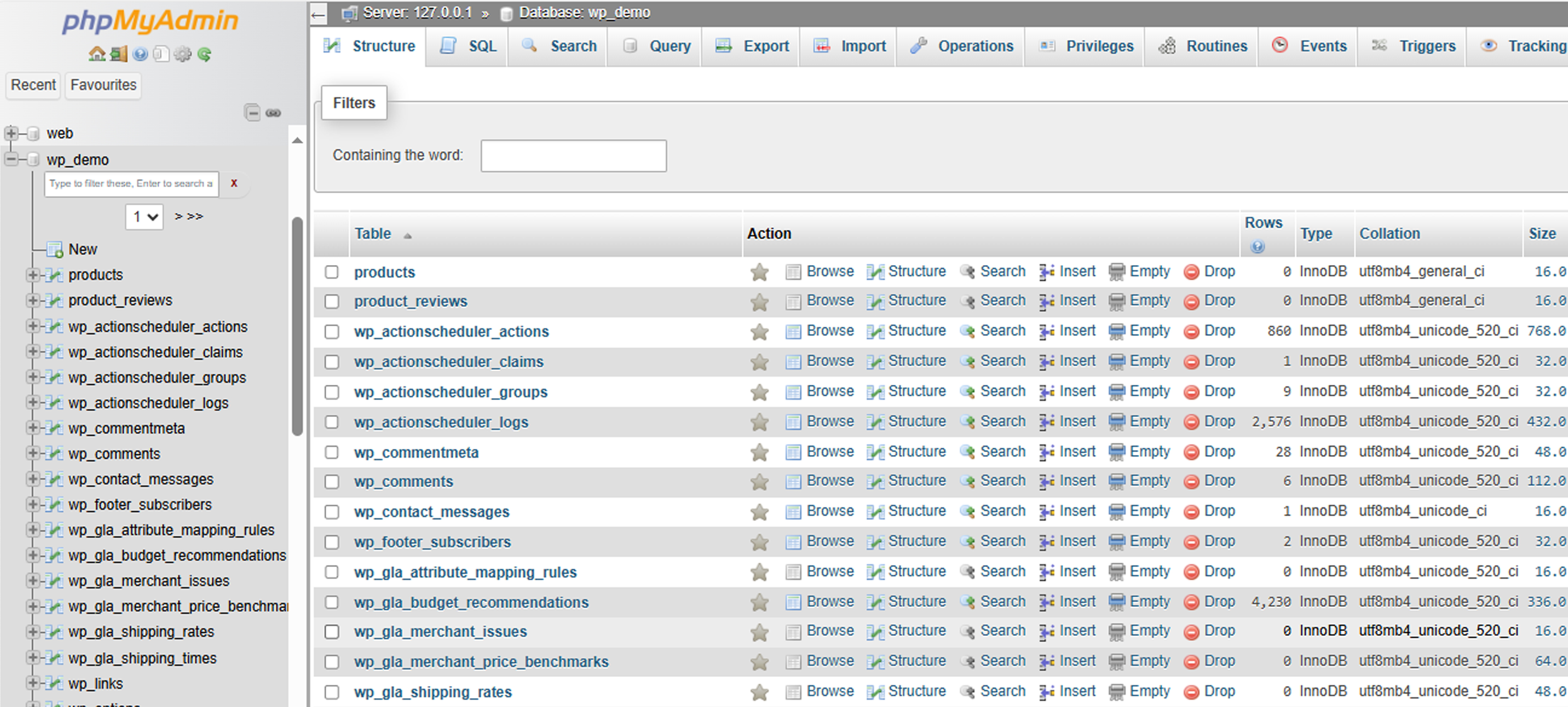Viewport: 1568px width, 707px height.
Task: Expand wp_footer_subscribers tree node
Action: point(33,505)
